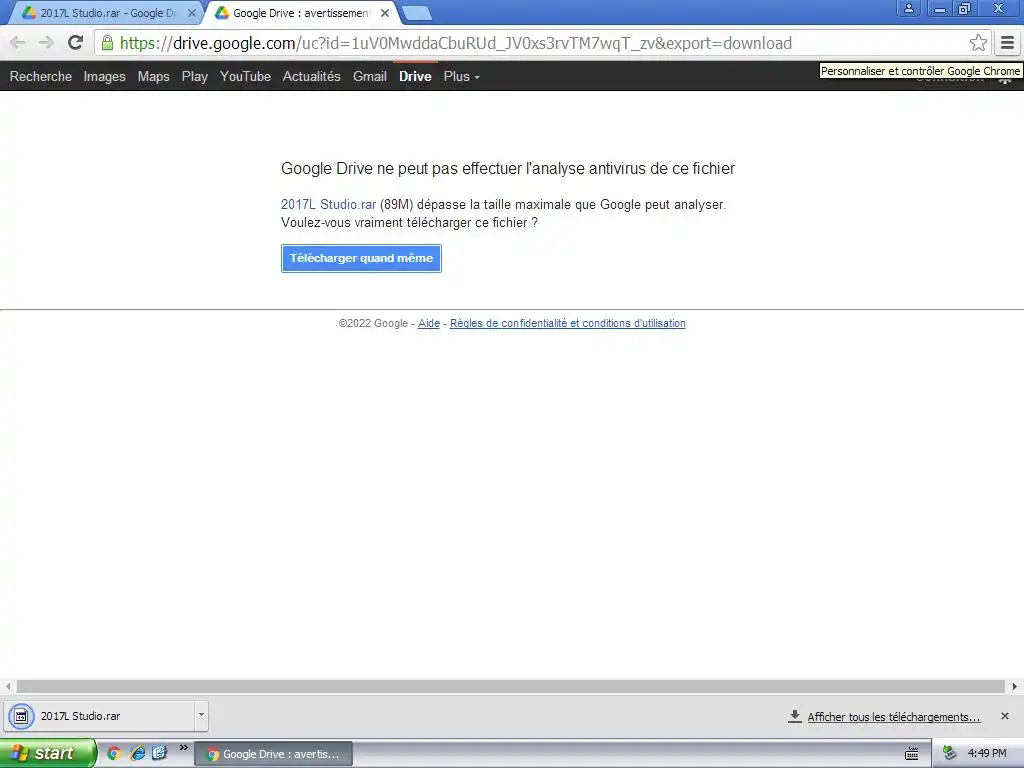Expand download item options arrow
1024x768 pixels.
coord(201,716)
